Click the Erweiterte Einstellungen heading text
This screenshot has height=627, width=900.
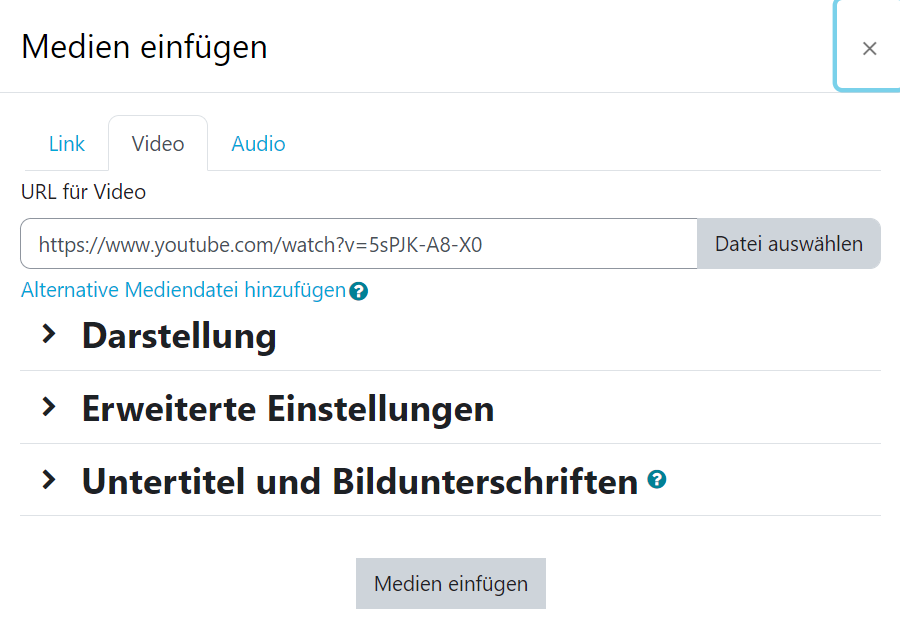coord(288,409)
